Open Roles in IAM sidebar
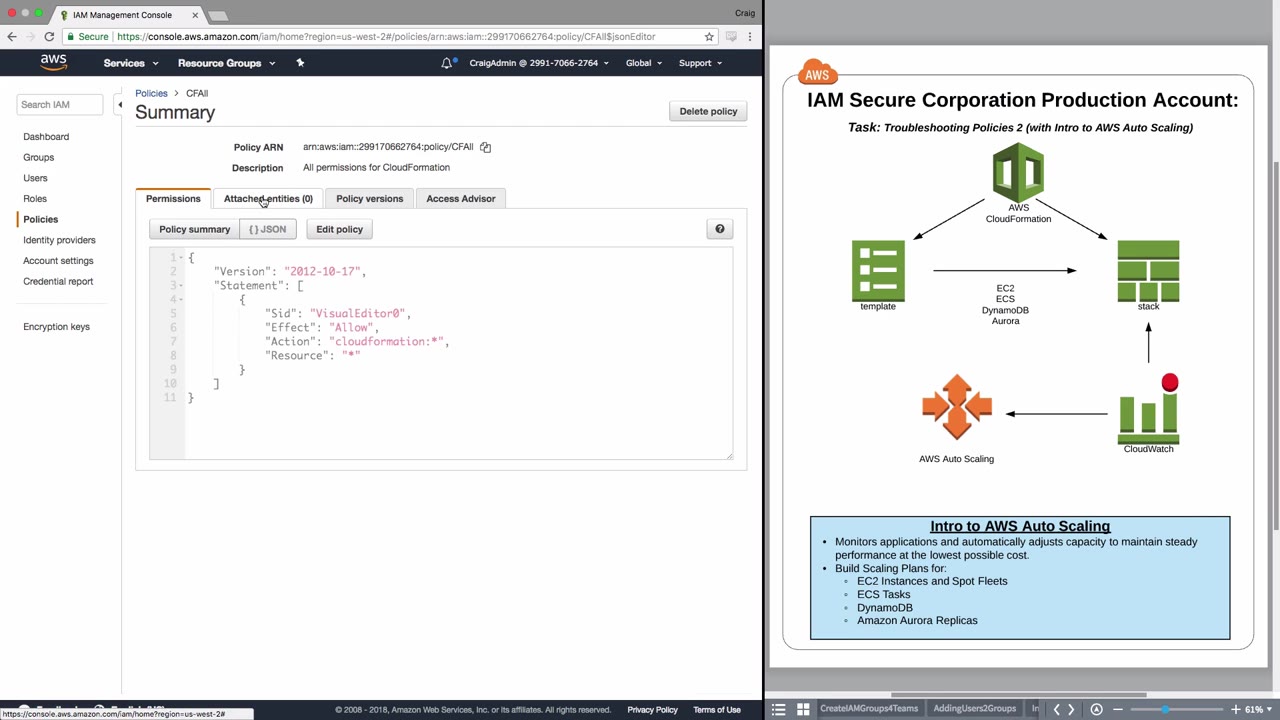1280x720 pixels. click(35, 199)
